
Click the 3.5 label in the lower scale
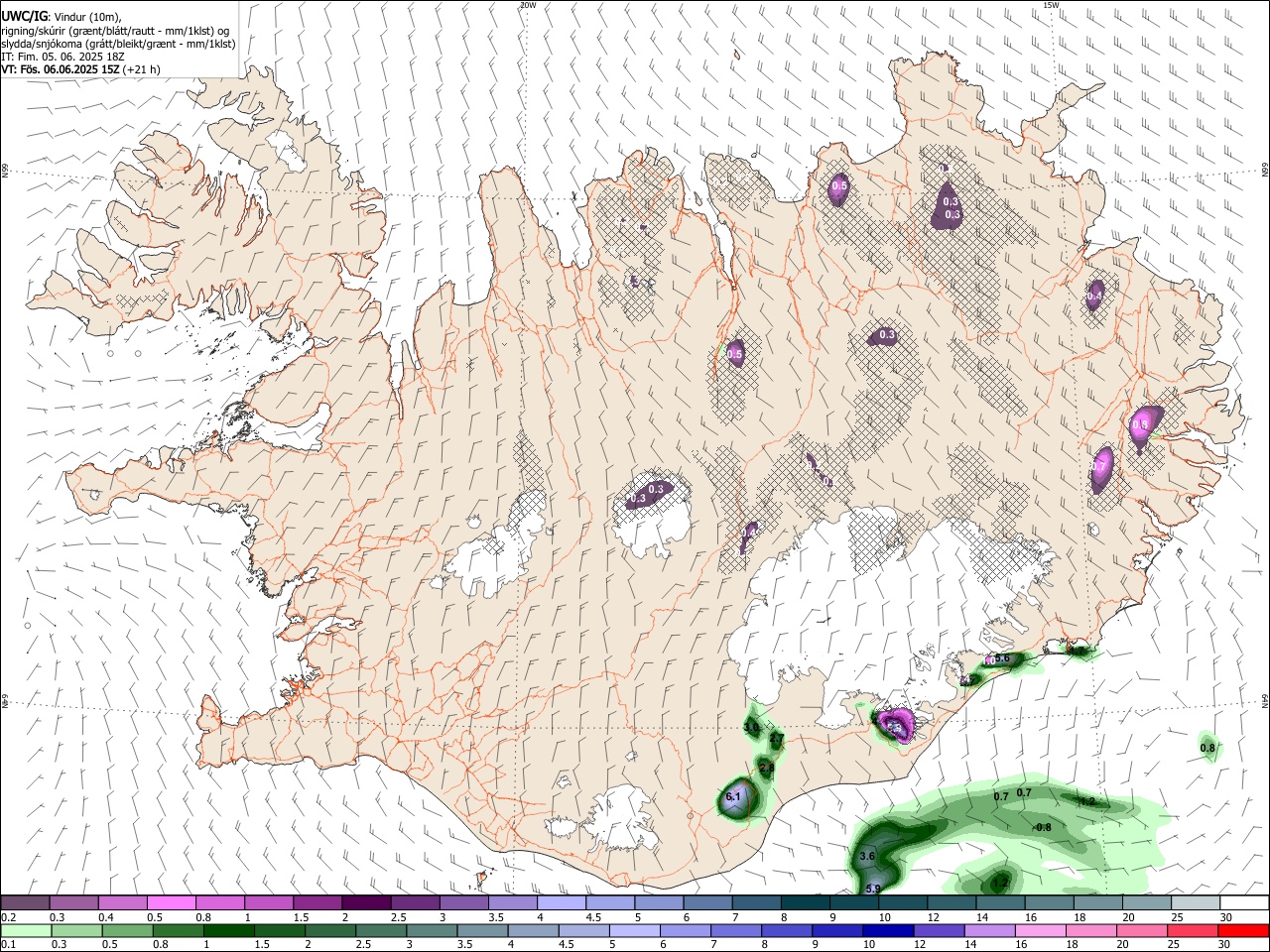(x=464, y=945)
